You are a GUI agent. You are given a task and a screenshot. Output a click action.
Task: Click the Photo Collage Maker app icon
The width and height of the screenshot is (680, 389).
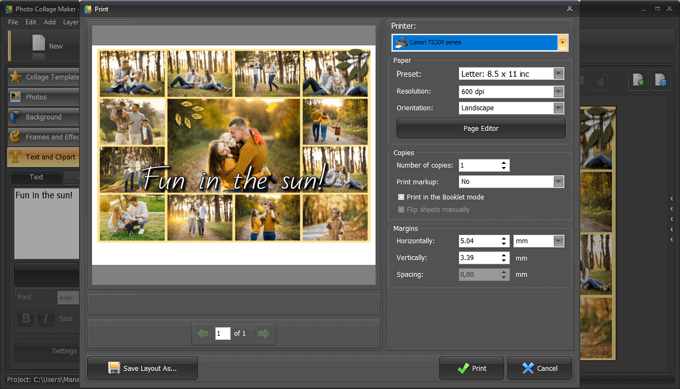[9, 9]
